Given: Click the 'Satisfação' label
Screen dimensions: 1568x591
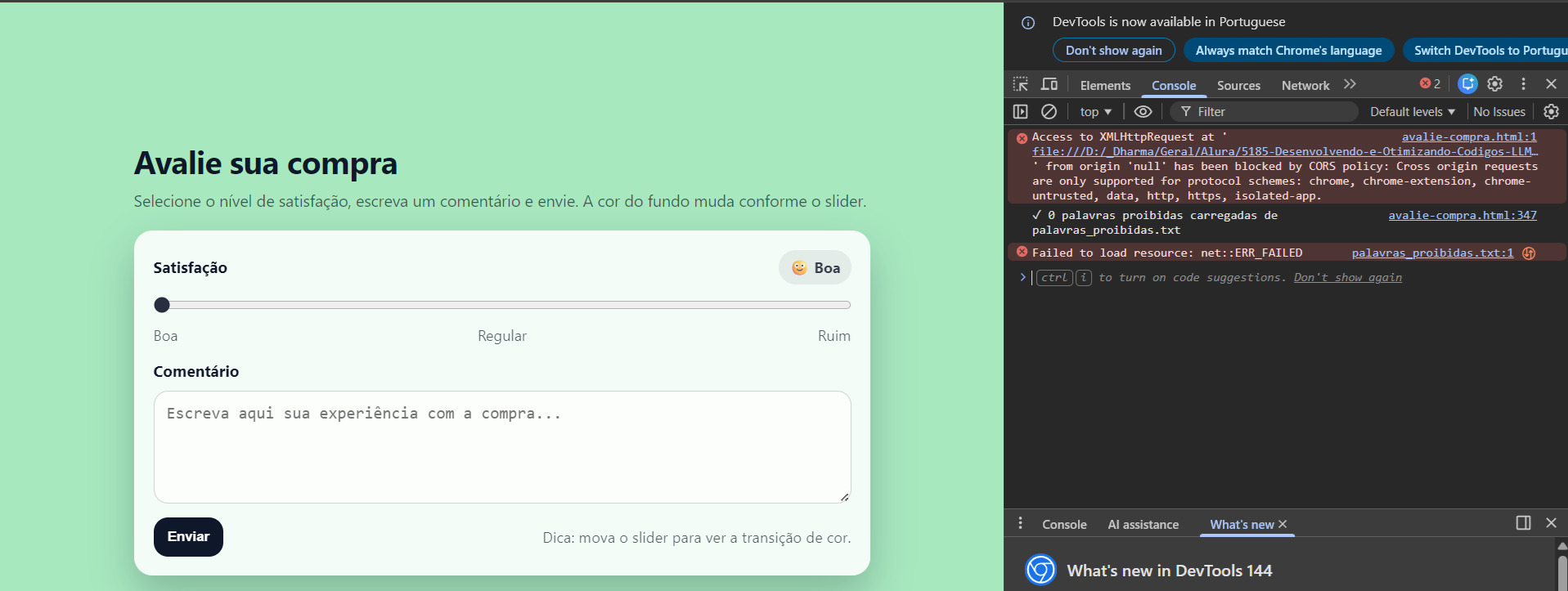Looking at the screenshot, I should pyautogui.click(x=191, y=267).
